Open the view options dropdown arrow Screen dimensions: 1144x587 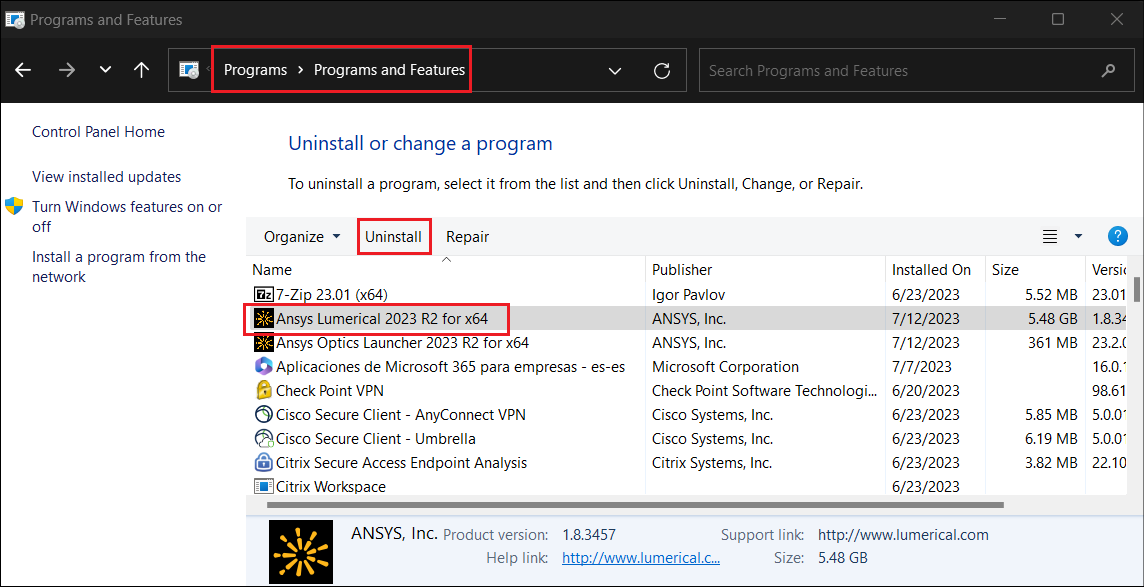(1078, 236)
